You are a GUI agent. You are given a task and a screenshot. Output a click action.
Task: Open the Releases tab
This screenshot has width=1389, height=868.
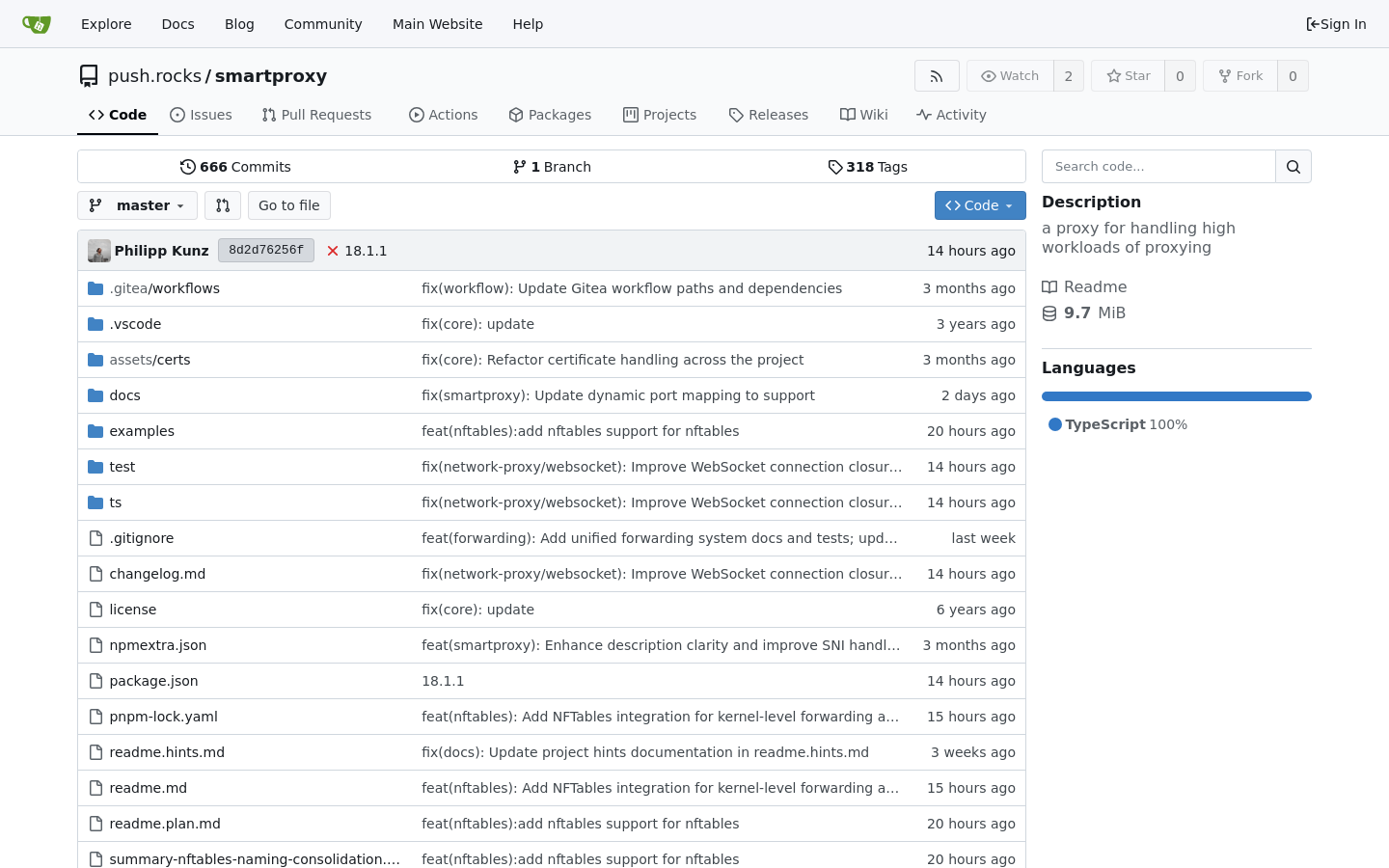click(769, 115)
